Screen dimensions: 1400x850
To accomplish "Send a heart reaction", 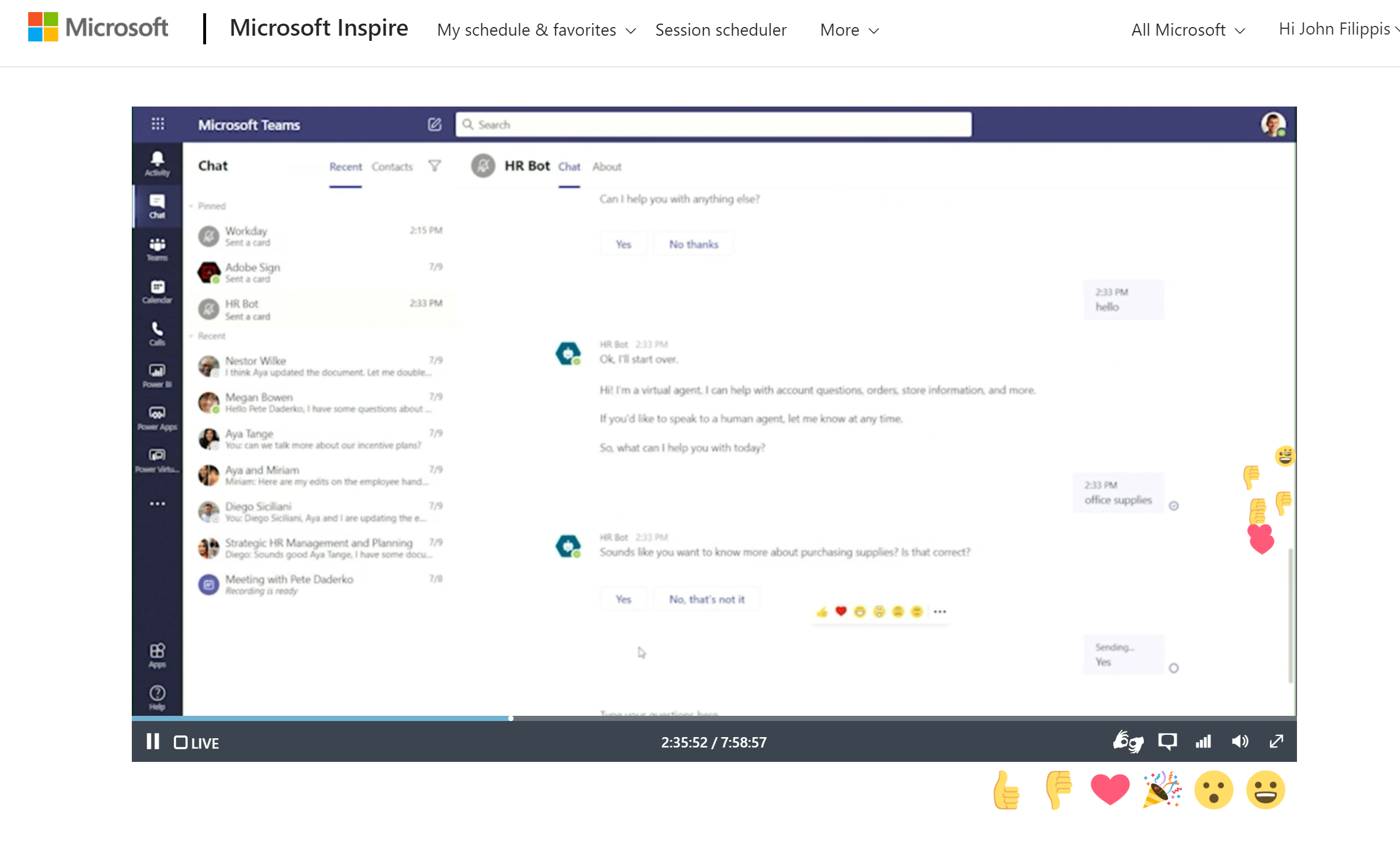I will point(1110,790).
